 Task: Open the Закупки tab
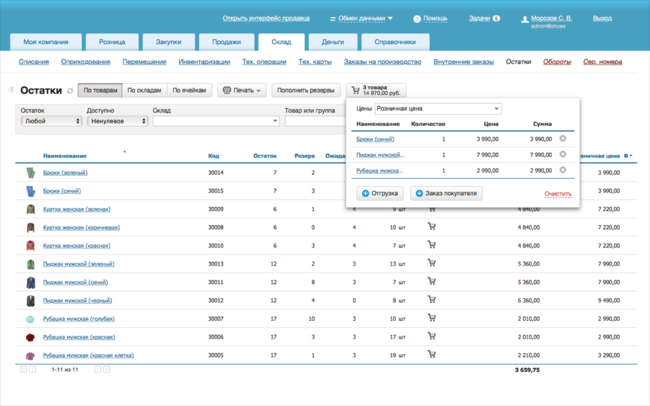click(x=169, y=42)
